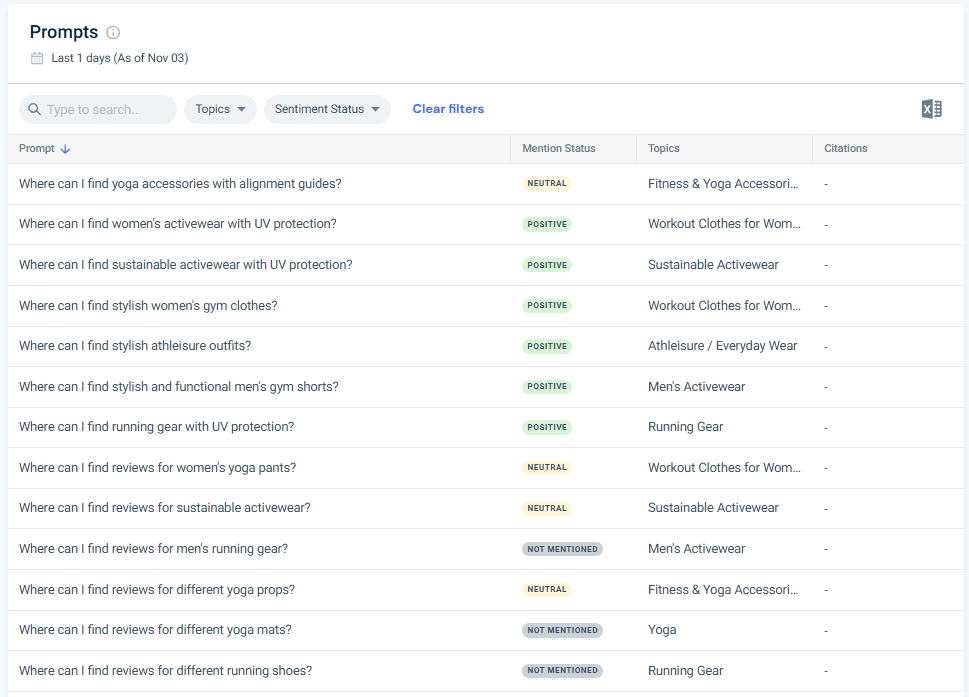Click the search magnifier icon
Image resolution: width=969 pixels, height=697 pixels.
point(35,108)
